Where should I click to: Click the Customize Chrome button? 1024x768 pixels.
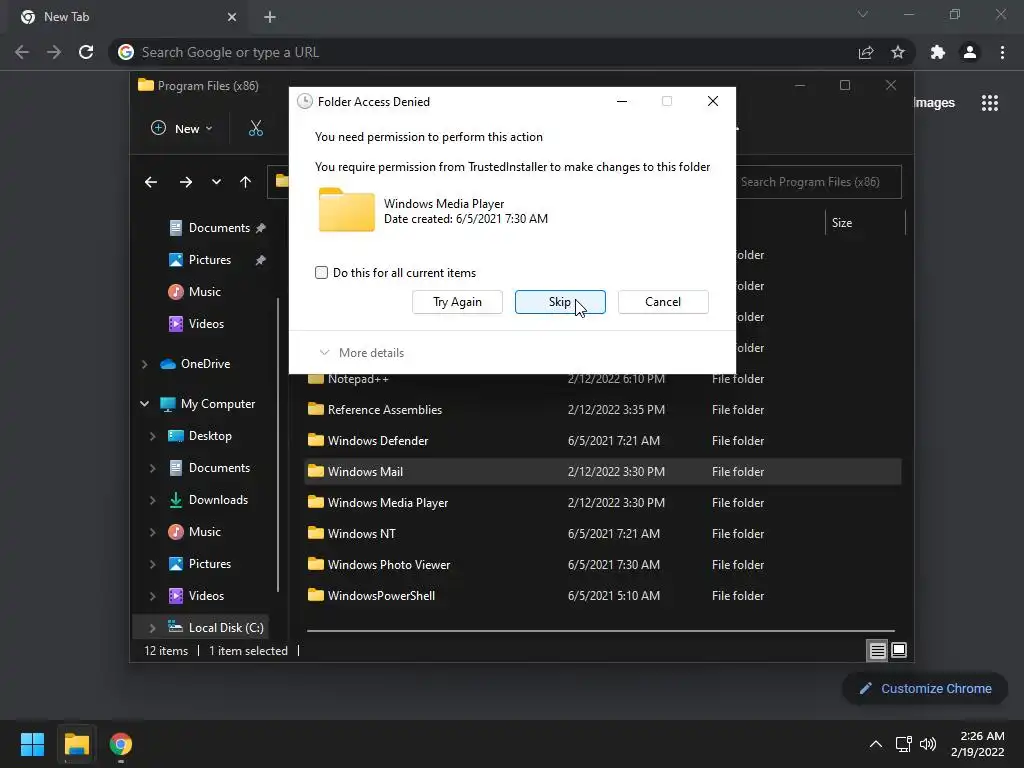pyautogui.click(x=925, y=688)
